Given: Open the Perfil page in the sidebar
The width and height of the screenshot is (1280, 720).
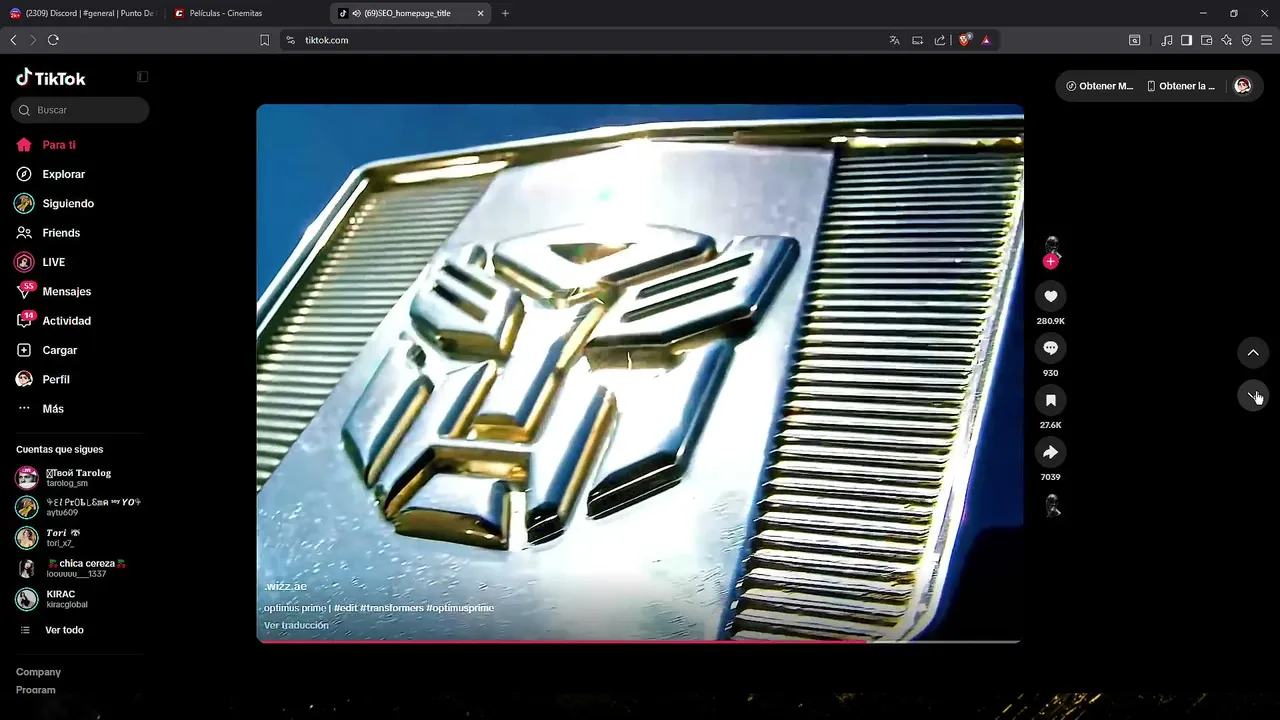Looking at the screenshot, I should tap(44, 380).
